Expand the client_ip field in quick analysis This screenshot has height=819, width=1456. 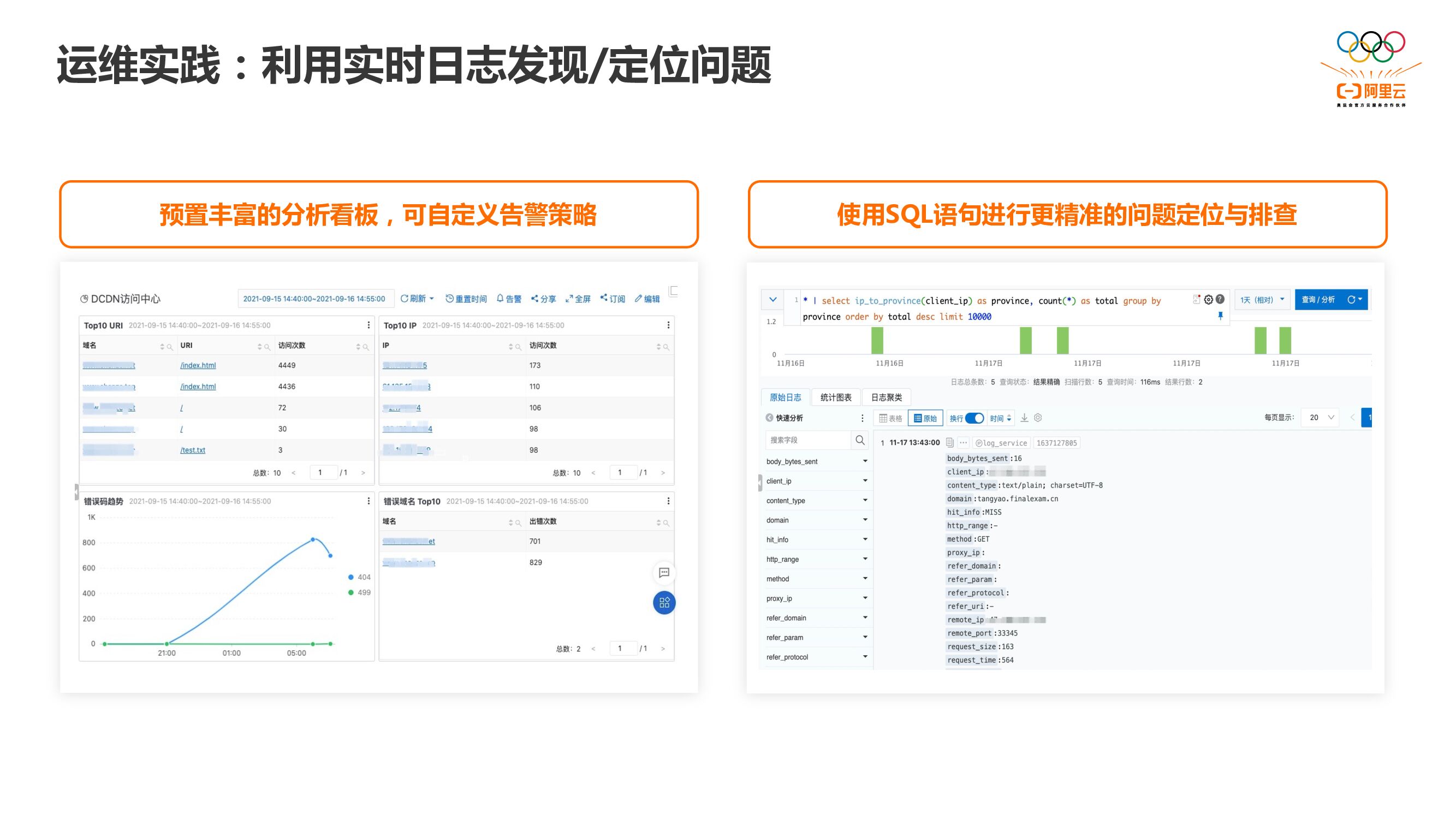[x=865, y=481]
